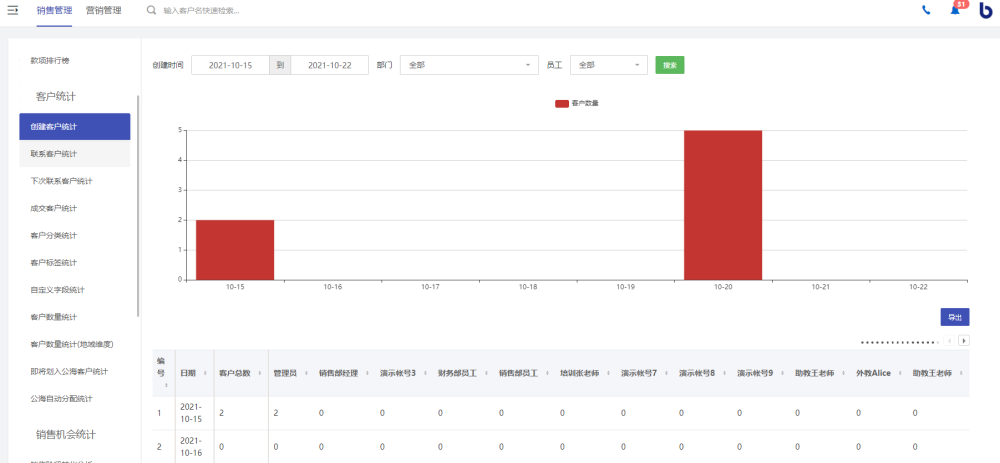Image resolution: width=1000 pixels, height=463 pixels.
Task: Click the blue brand logo icon at top right
Action: point(985,10)
